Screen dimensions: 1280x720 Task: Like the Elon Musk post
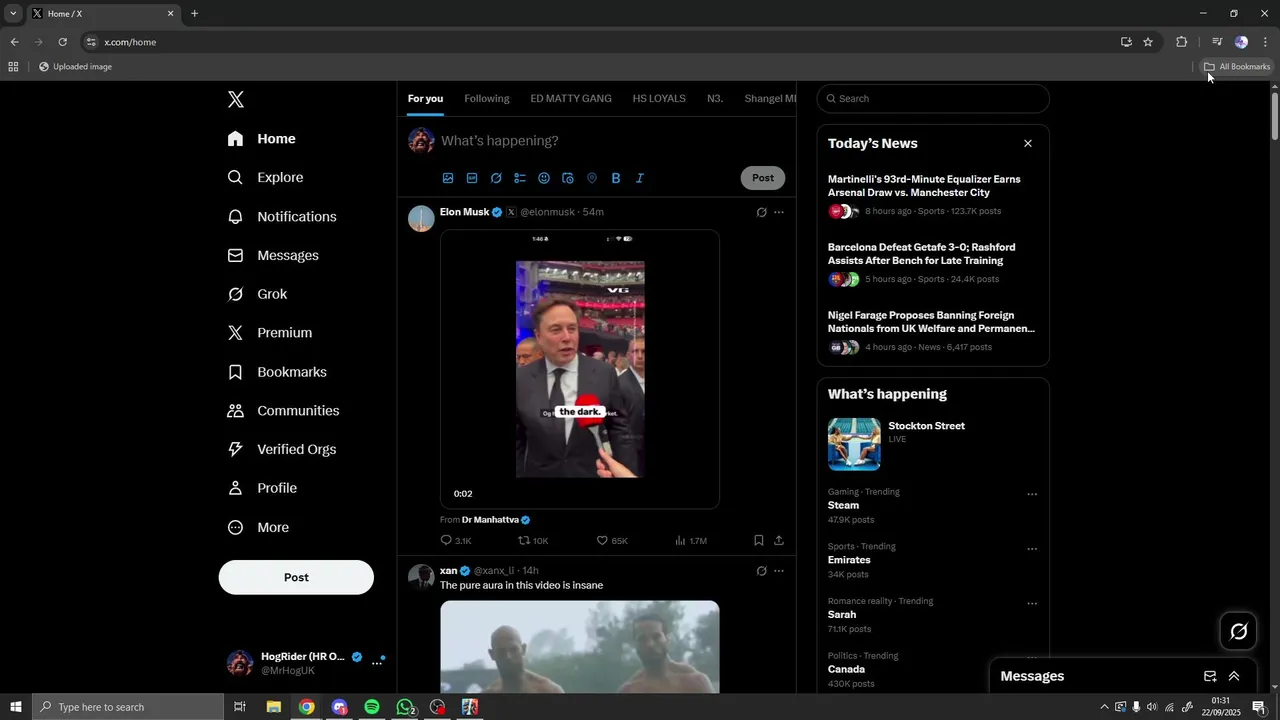point(602,540)
